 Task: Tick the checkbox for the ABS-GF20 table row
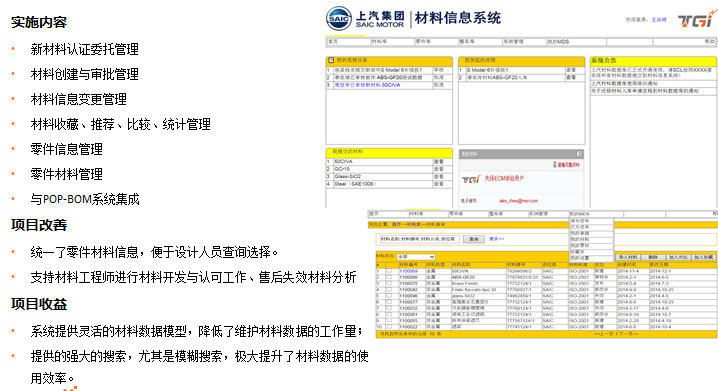[x=389, y=277]
